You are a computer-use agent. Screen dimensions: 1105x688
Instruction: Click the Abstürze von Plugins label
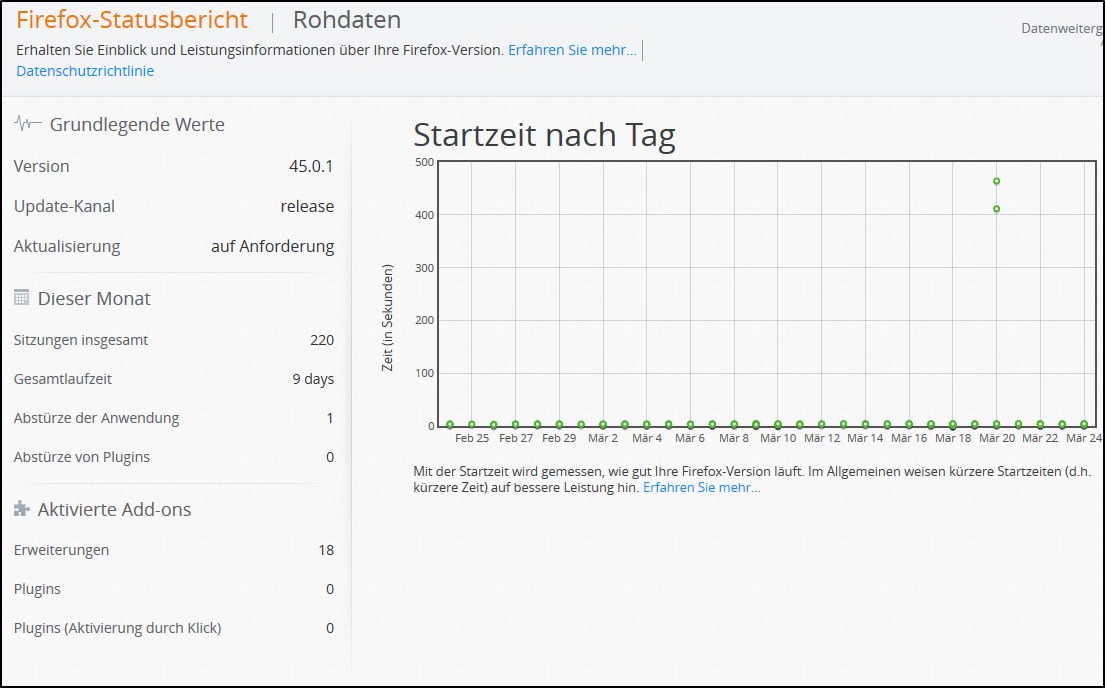tap(82, 457)
